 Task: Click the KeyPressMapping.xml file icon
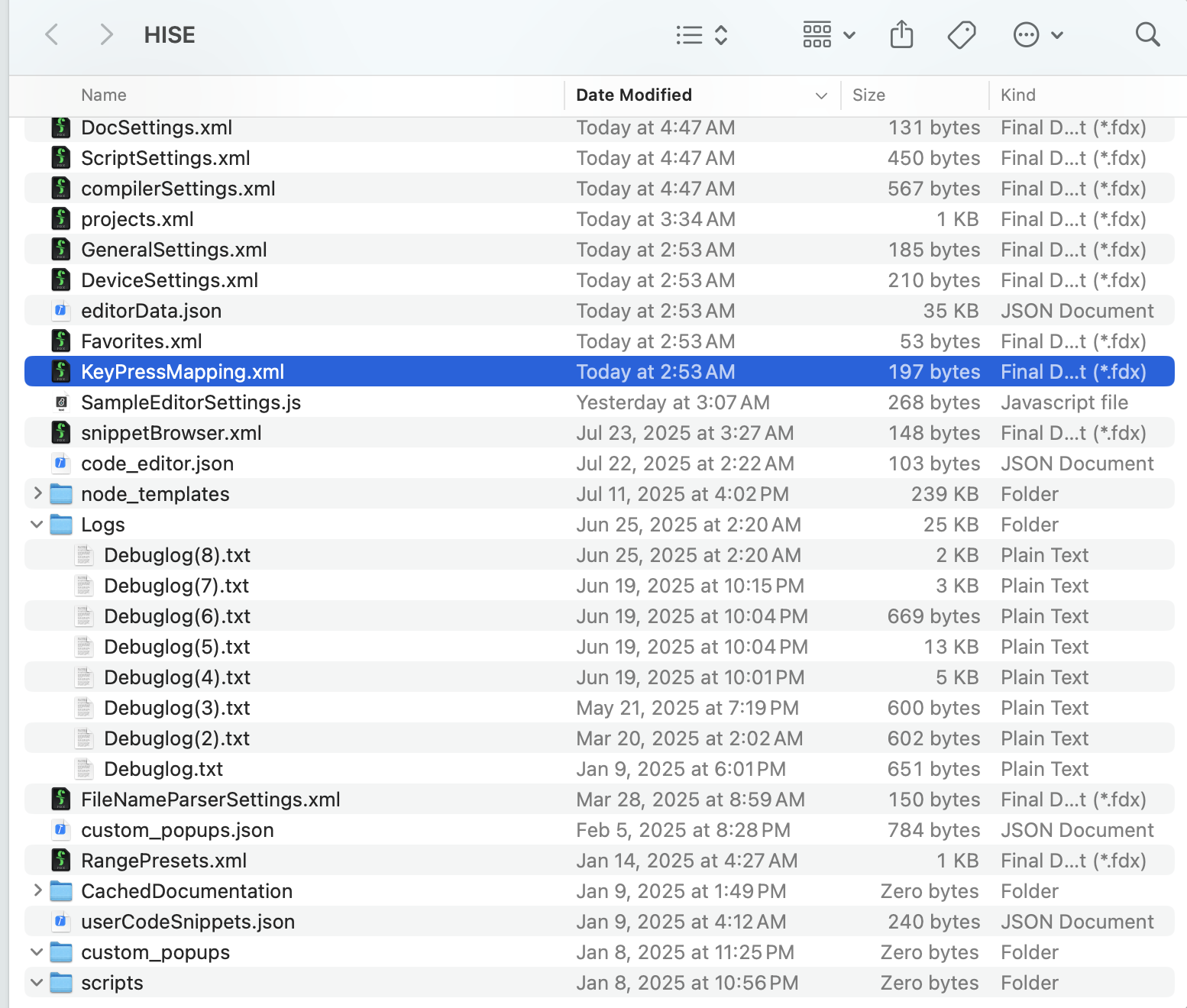(x=61, y=372)
